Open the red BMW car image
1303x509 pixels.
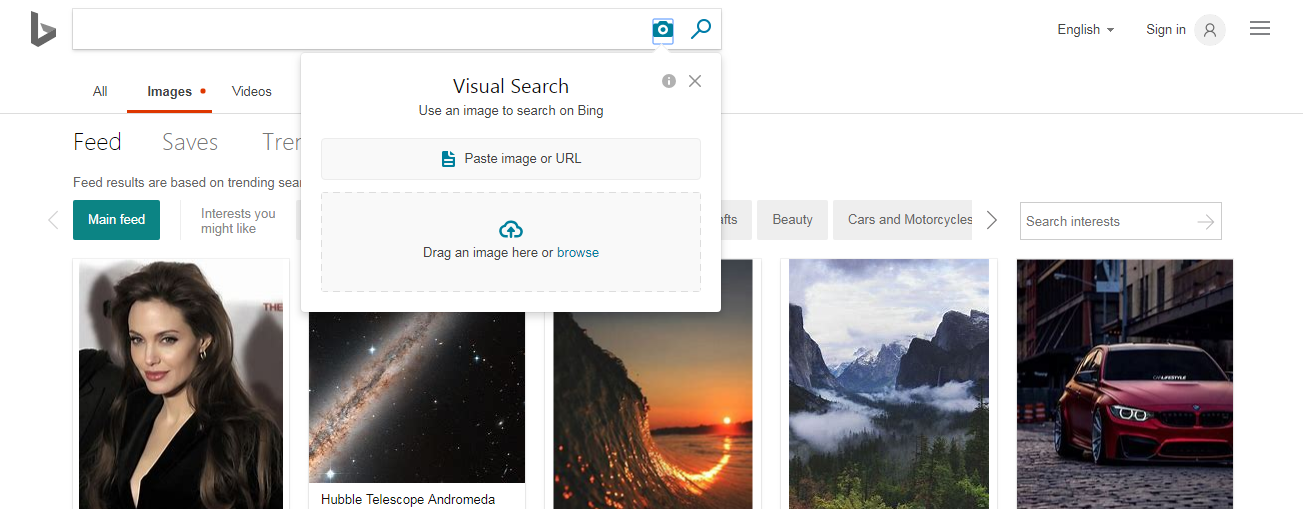pos(1125,385)
